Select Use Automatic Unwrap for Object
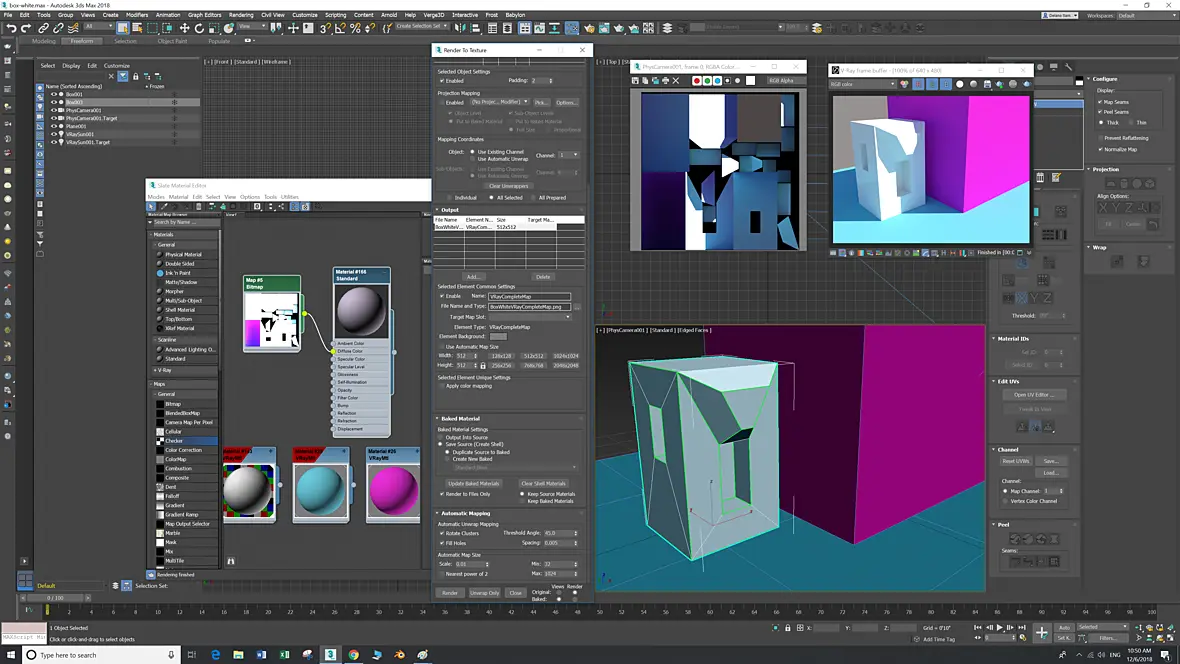This screenshot has width=1180, height=664. click(x=473, y=159)
